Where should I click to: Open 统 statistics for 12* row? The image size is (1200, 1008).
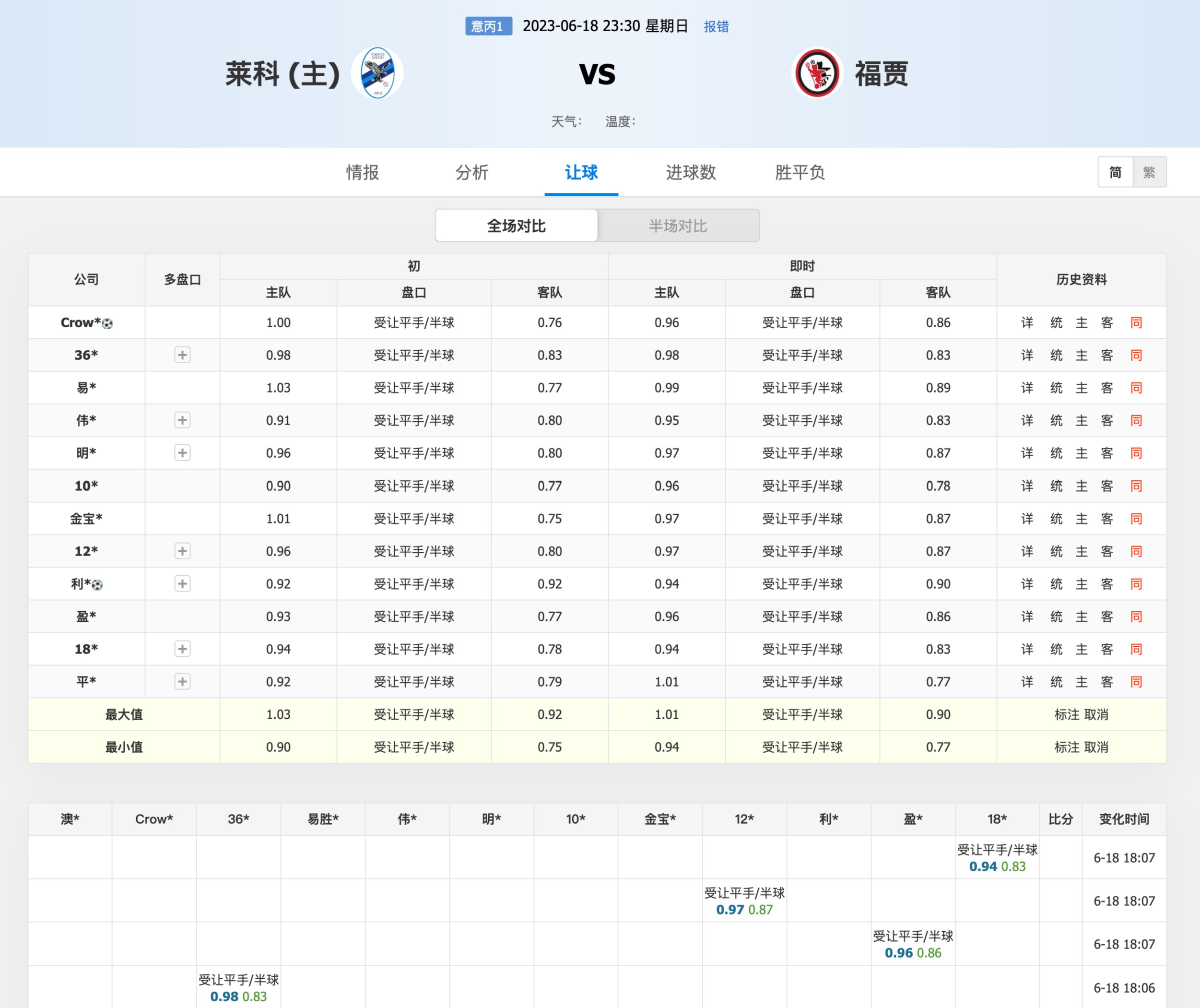(1056, 551)
